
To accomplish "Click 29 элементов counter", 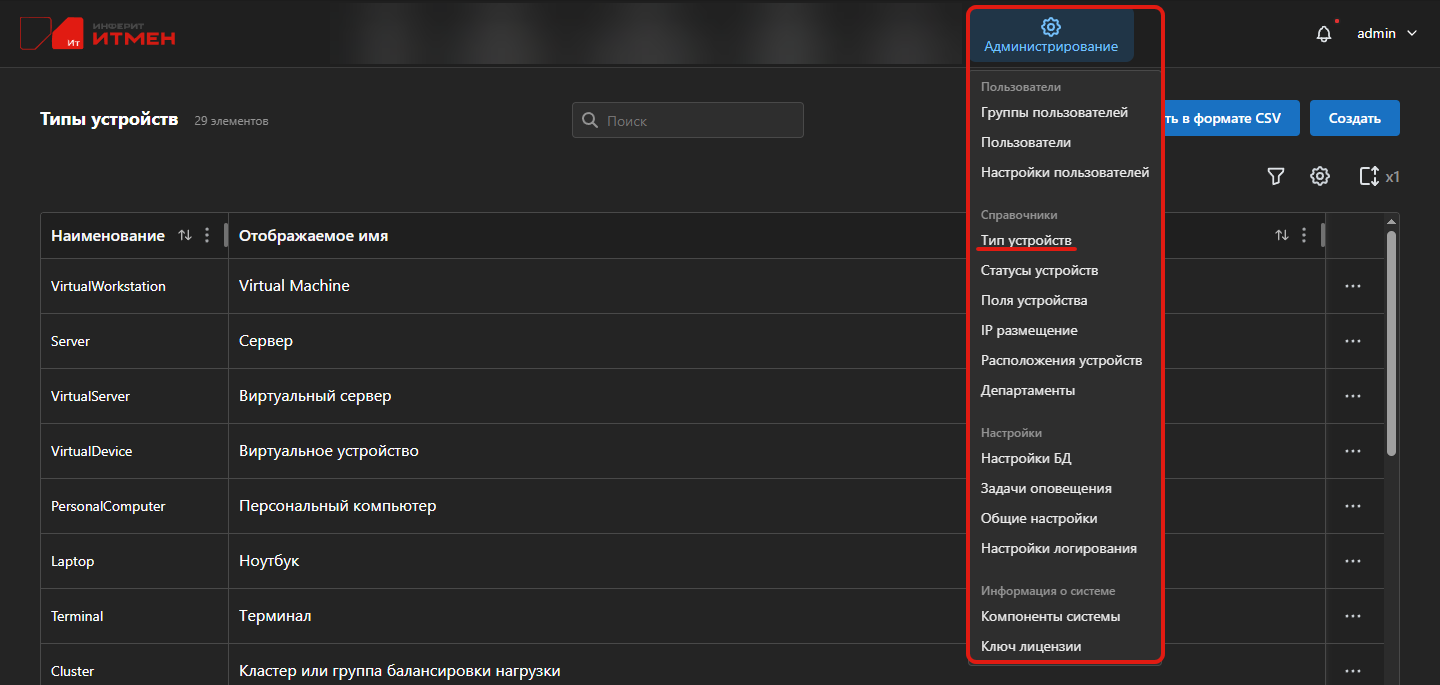I will pyautogui.click(x=231, y=121).
